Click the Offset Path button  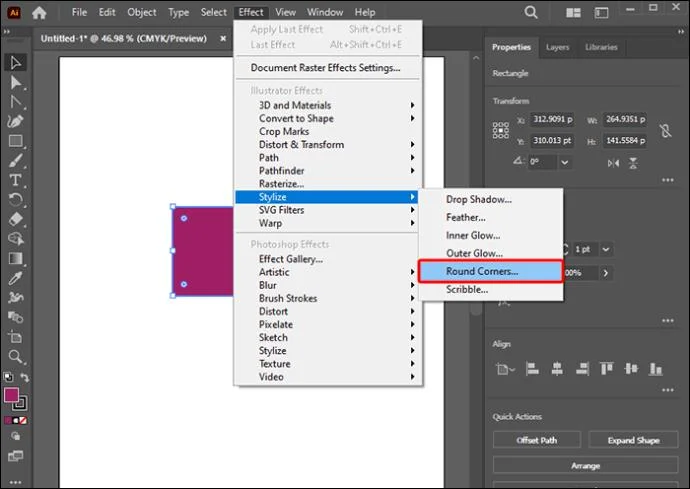click(537, 440)
